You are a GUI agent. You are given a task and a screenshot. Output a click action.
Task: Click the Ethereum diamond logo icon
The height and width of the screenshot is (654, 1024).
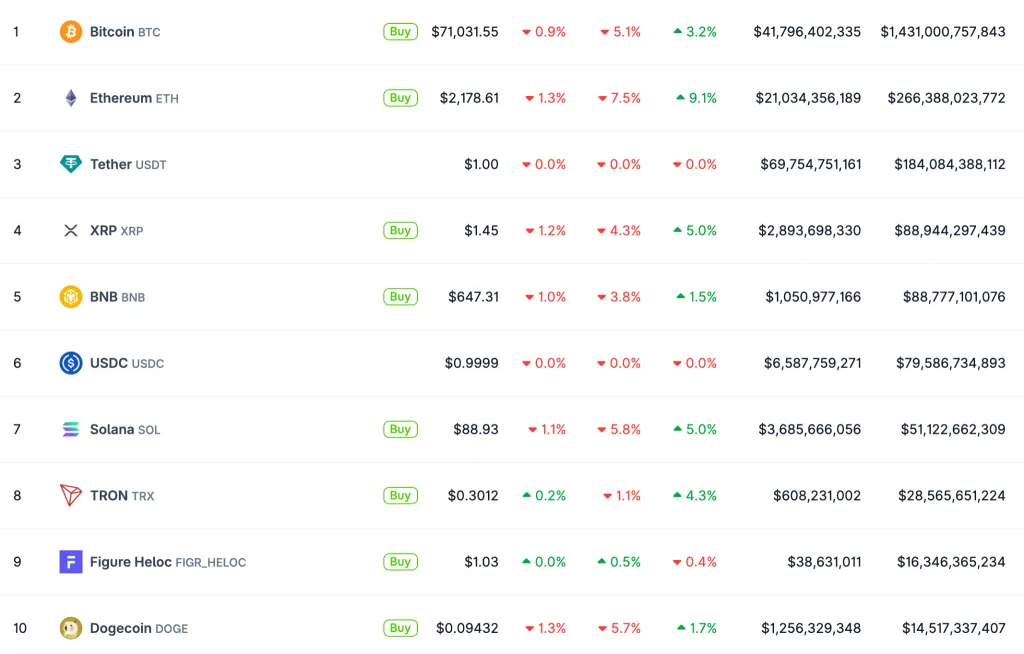[x=70, y=98]
